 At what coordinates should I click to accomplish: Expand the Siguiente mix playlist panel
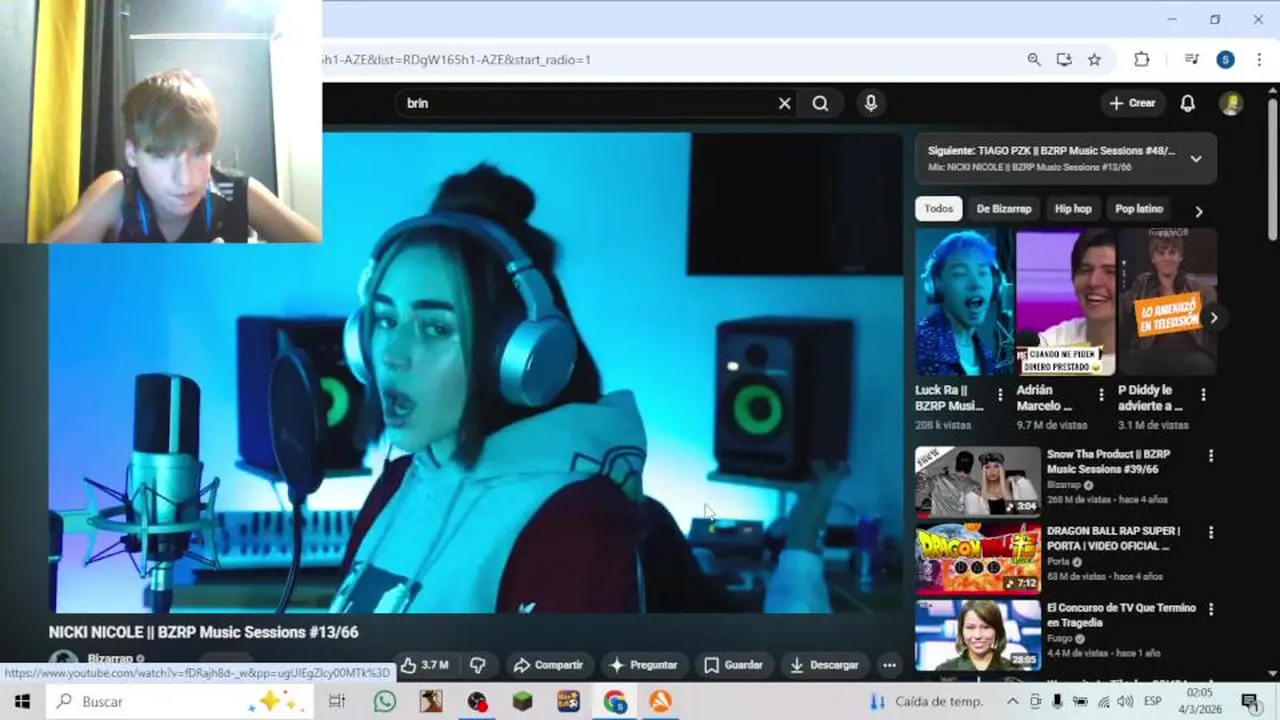click(x=1196, y=158)
